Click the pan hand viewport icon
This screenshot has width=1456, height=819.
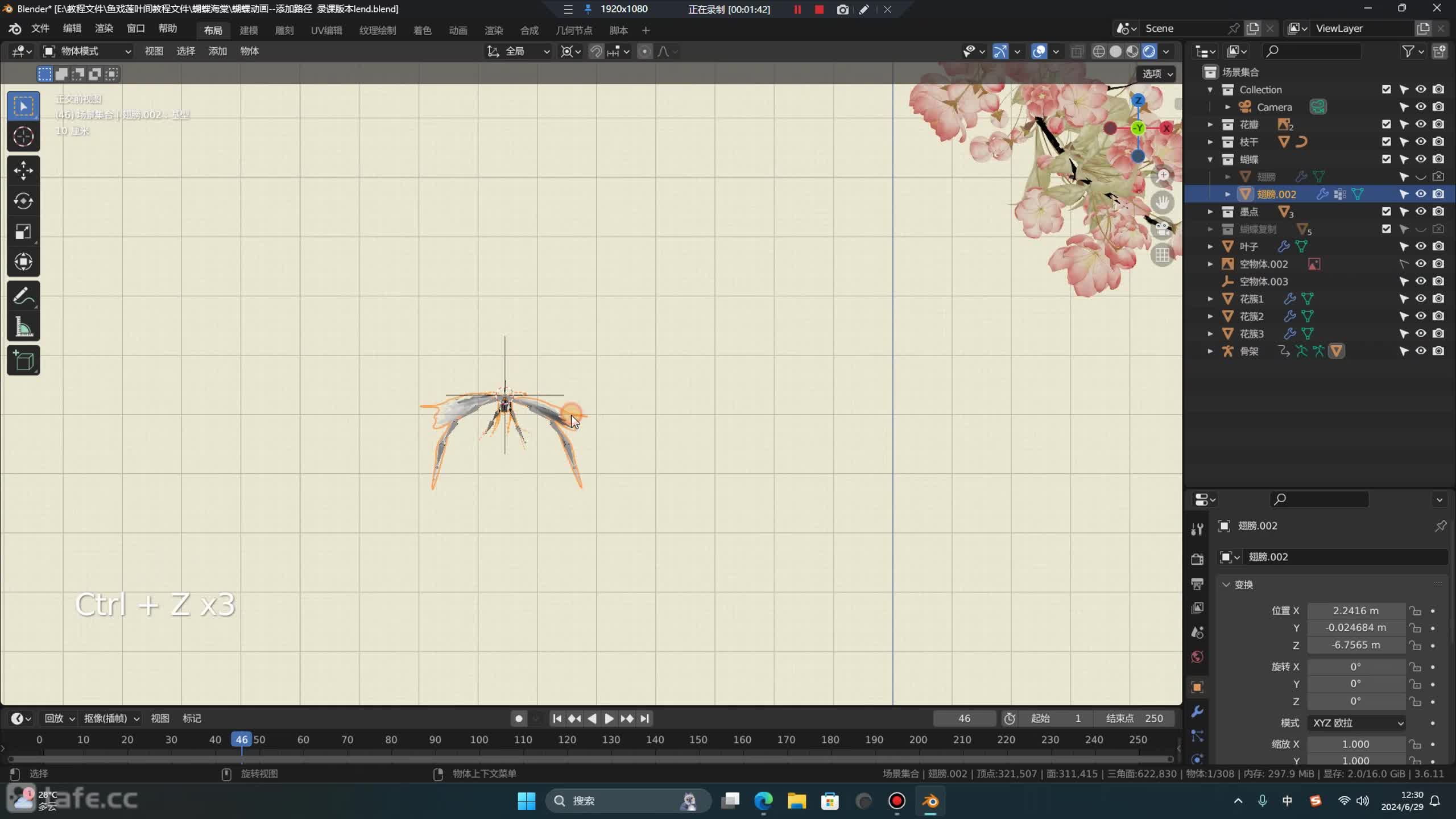pos(1163,202)
